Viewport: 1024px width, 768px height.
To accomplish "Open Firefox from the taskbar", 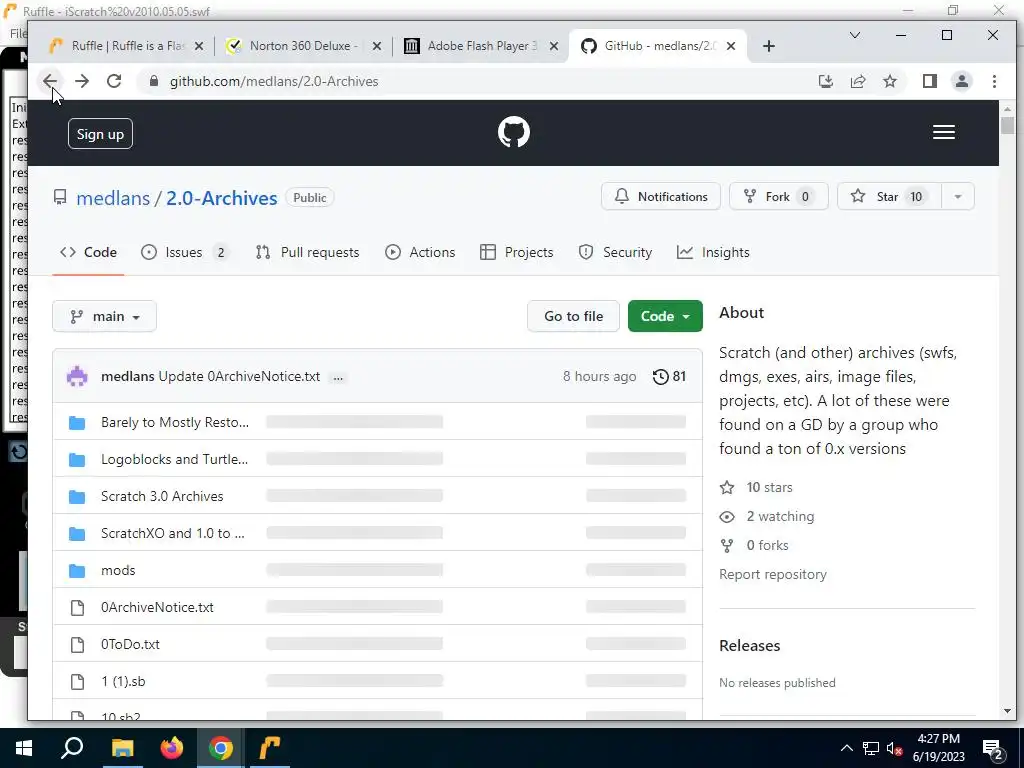I will pos(172,748).
